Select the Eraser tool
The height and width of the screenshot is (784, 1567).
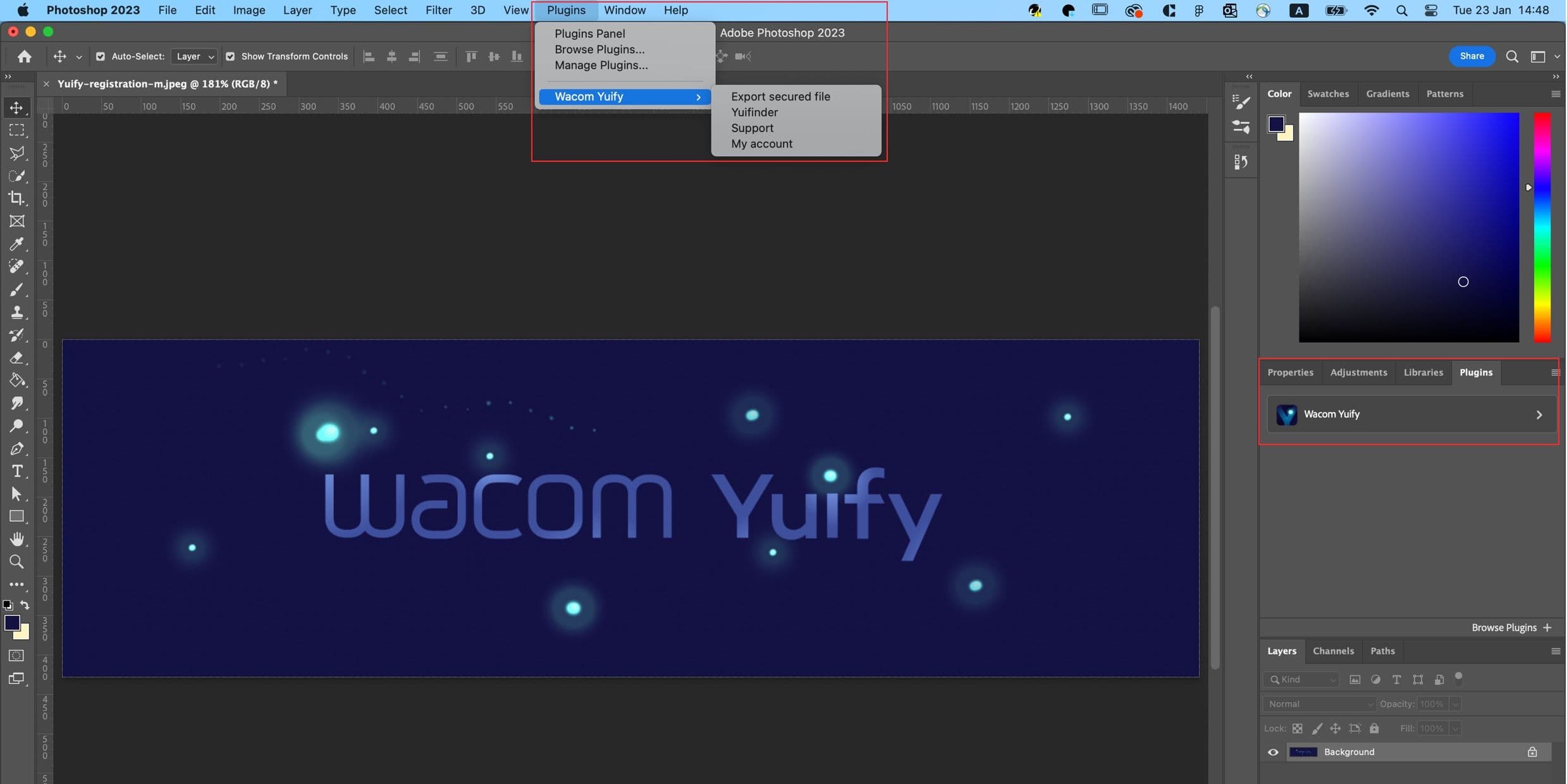coord(17,358)
